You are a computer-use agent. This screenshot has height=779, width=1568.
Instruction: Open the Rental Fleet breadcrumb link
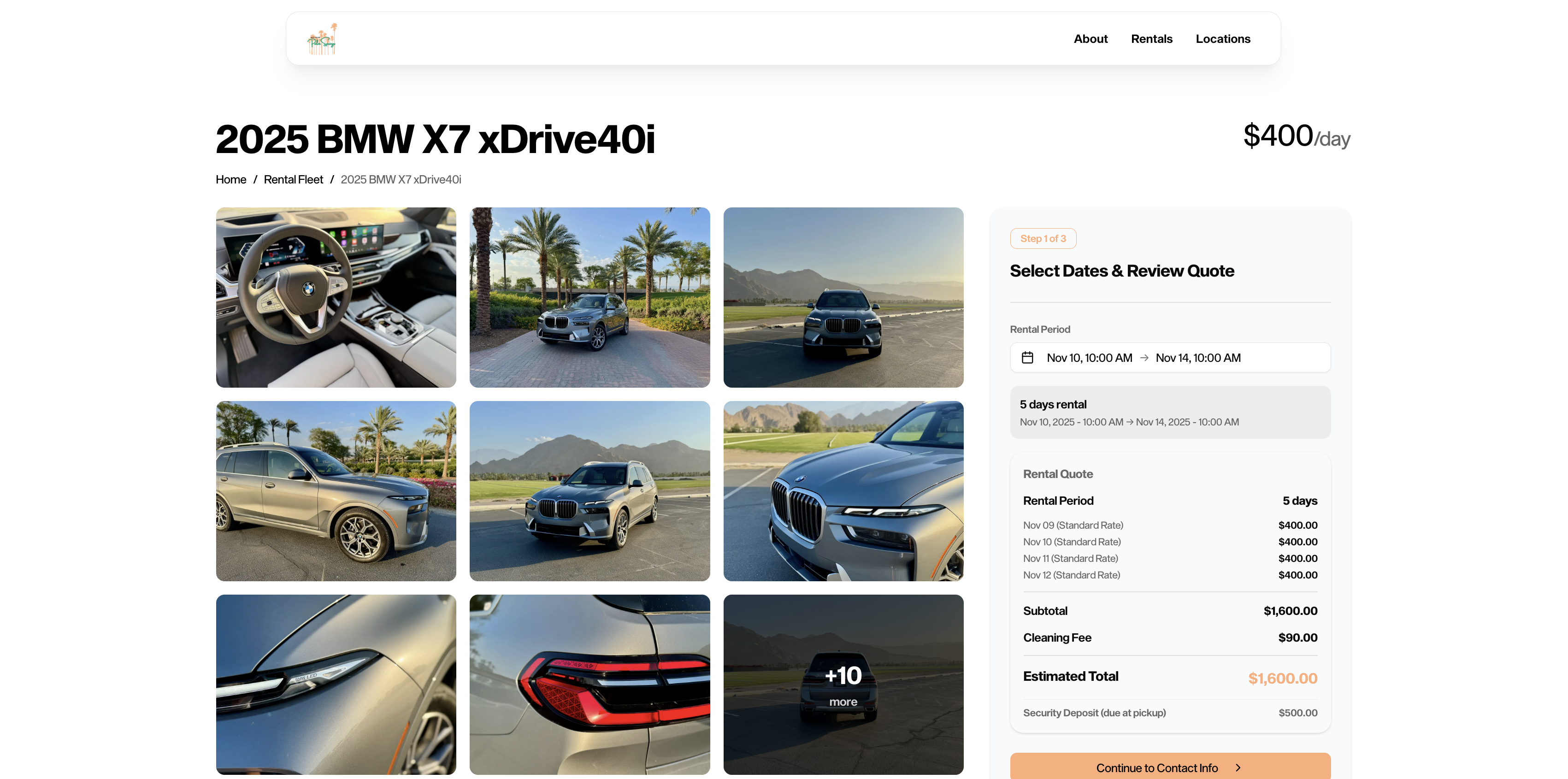click(x=294, y=179)
